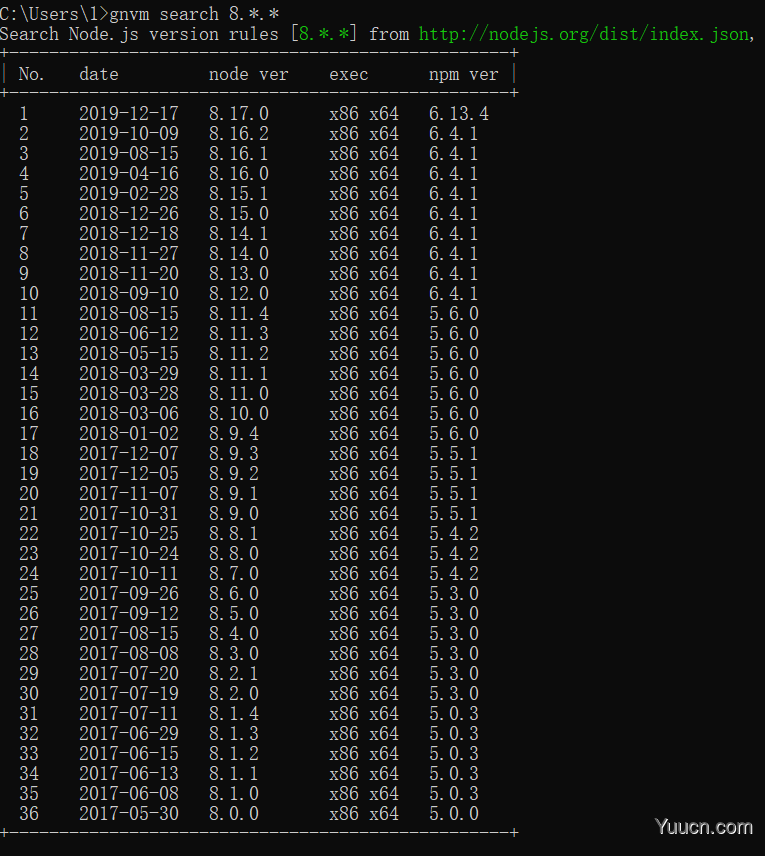Select node version 8.1.0
The height and width of the screenshot is (856, 765).
[x=234, y=794]
